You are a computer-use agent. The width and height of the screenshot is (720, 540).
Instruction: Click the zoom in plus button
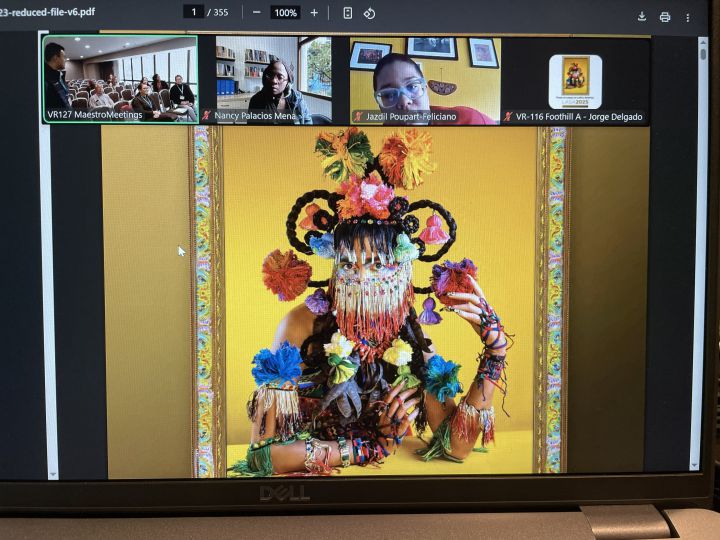click(314, 13)
